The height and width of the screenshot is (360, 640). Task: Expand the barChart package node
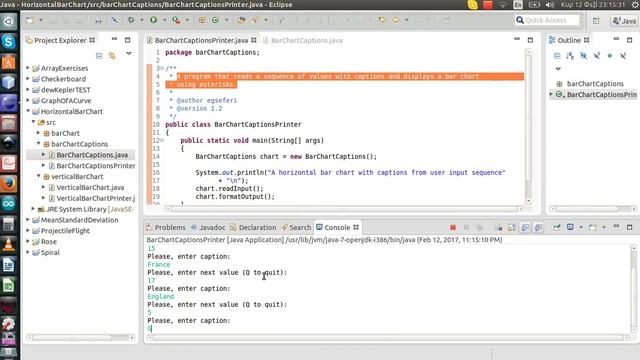[38, 133]
